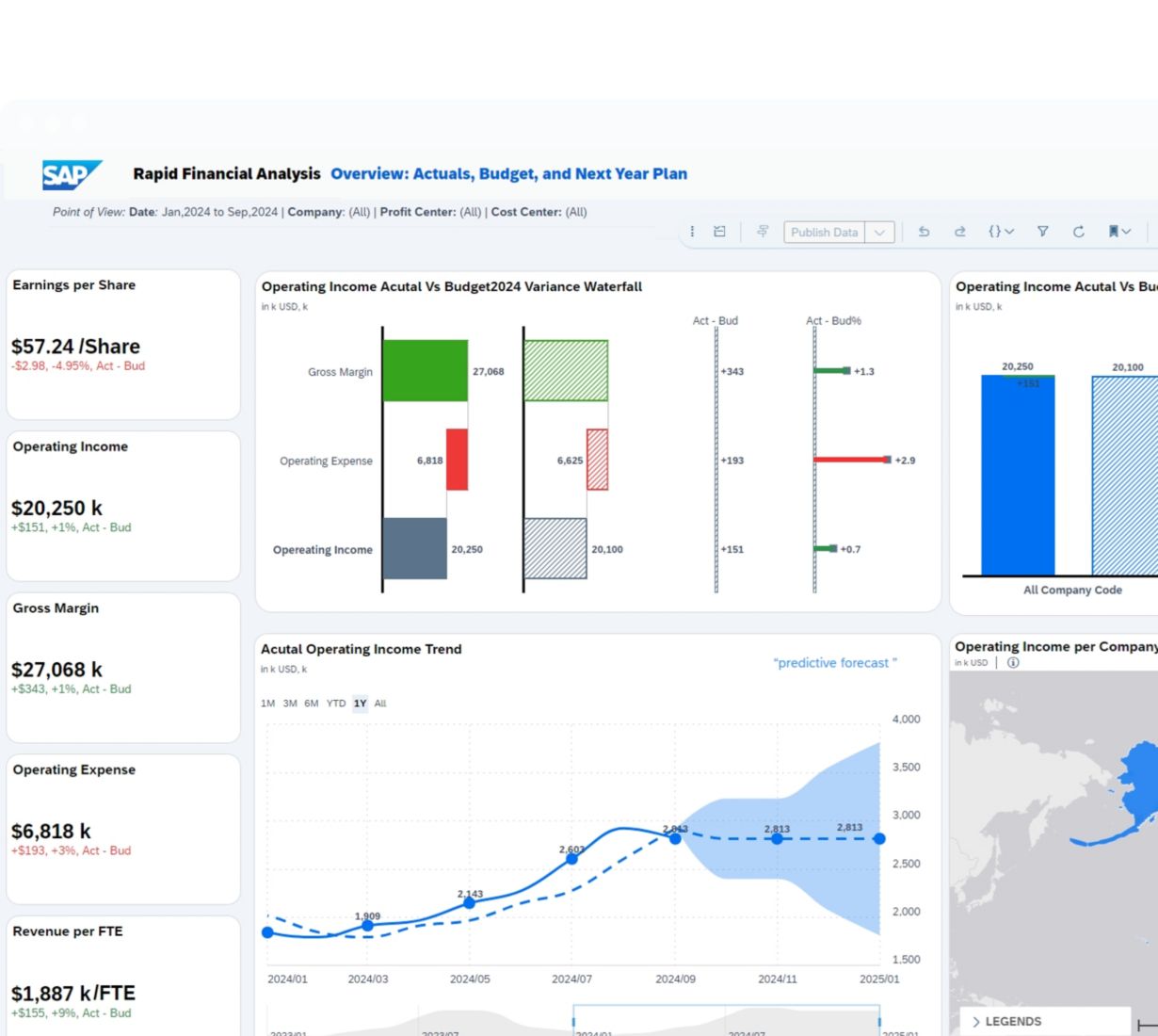Open the vertical three-dot more menu
This screenshot has height=1036, width=1158.
[692, 232]
